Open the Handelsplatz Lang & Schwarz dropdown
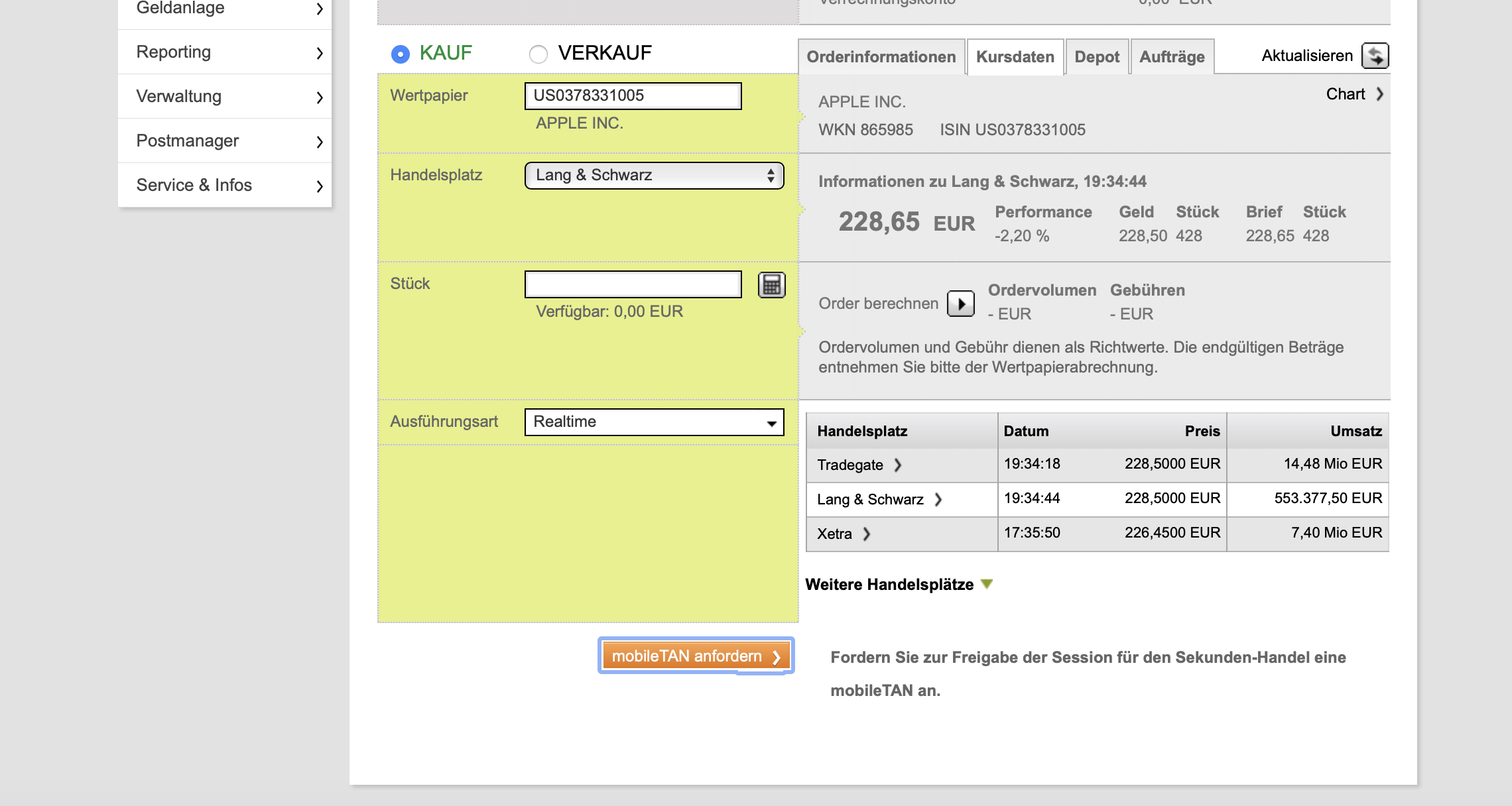This screenshot has width=1512, height=806. click(x=654, y=176)
